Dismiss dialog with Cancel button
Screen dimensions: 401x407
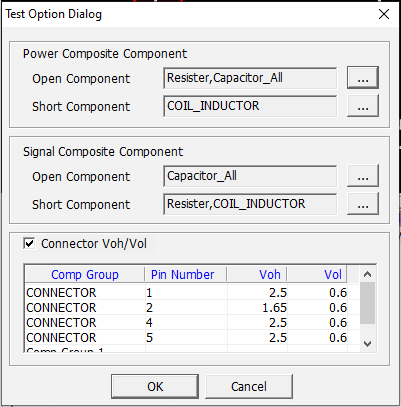[x=249, y=387]
